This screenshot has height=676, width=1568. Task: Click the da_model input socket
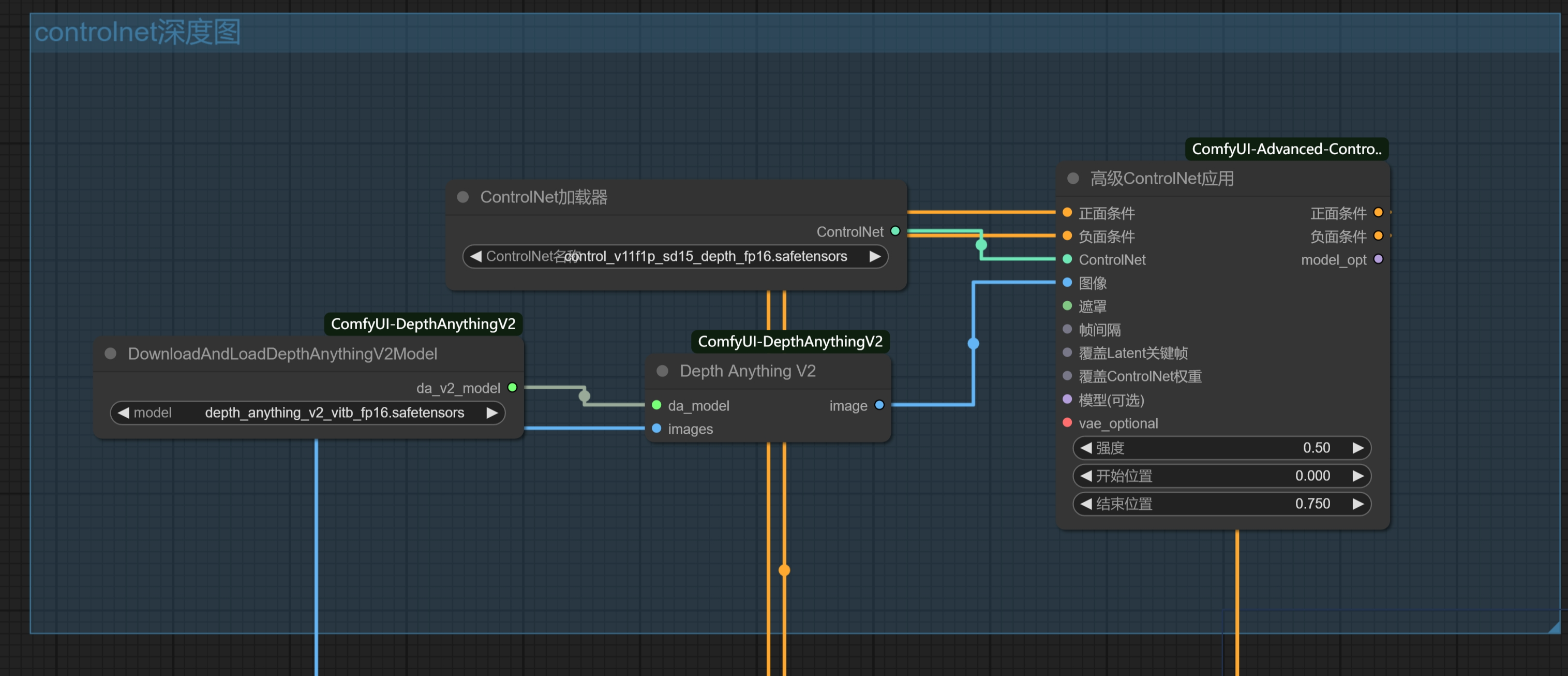657,405
